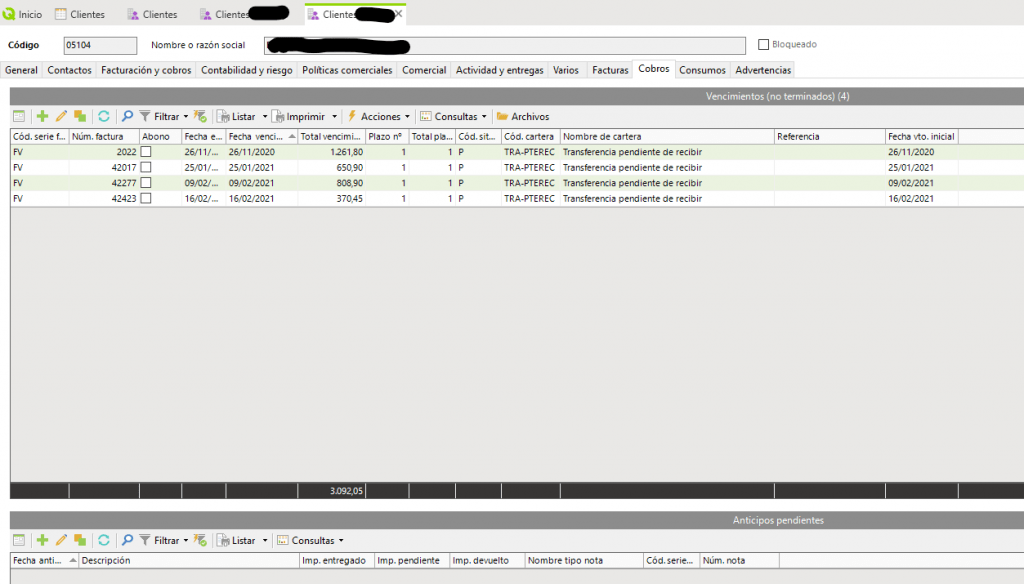This screenshot has width=1024, height=584.
Task: Check Abono box for invoice 42423
Action: (x=146, y=199)
